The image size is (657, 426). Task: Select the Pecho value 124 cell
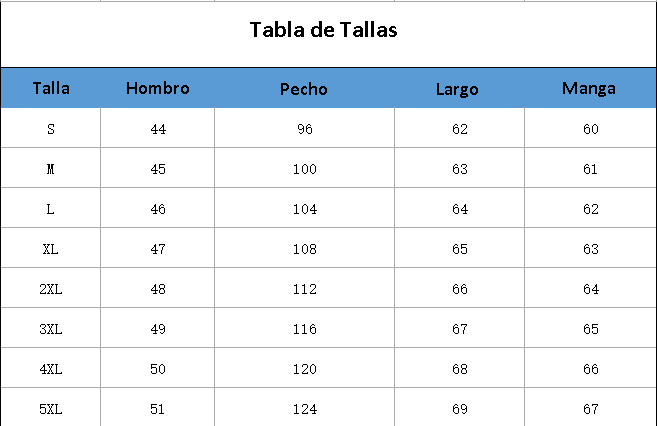304,409
